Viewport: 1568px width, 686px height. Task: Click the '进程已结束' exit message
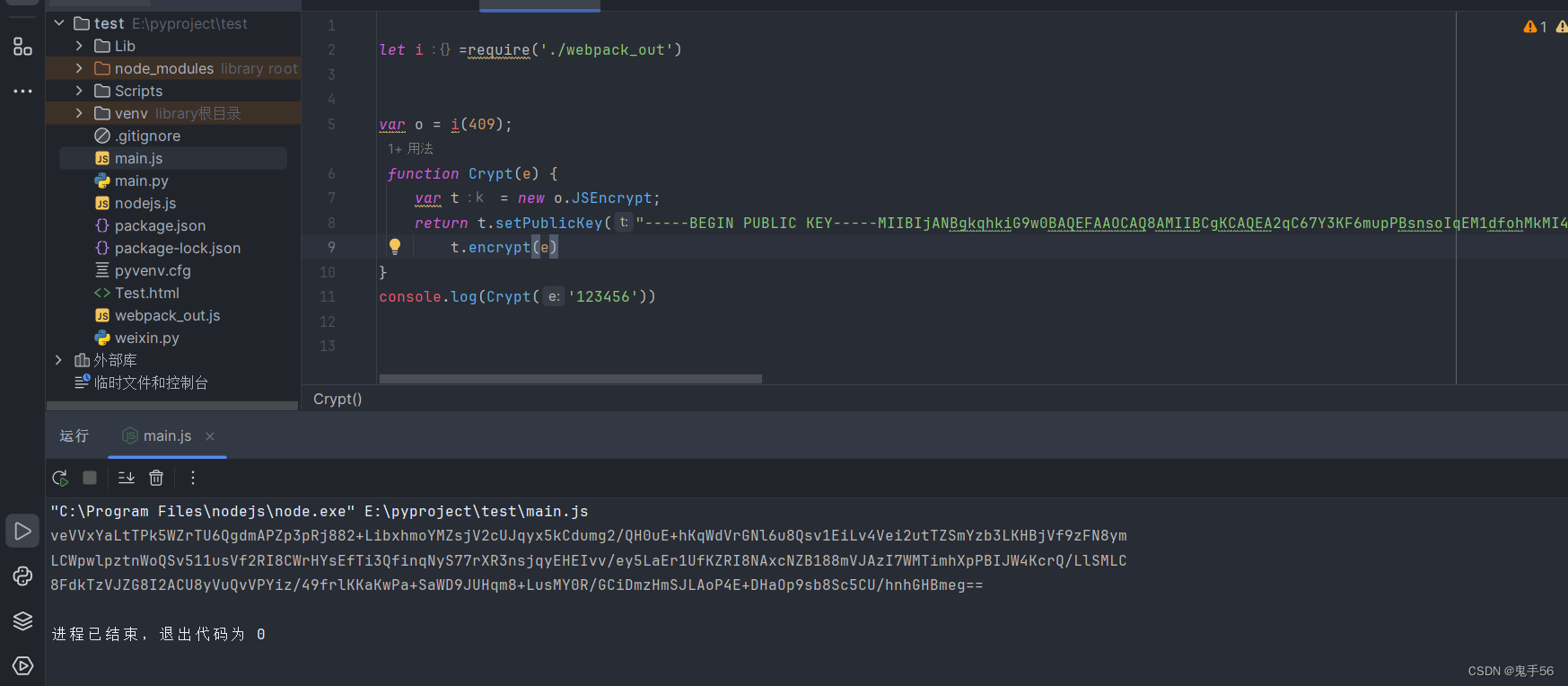pos(159,634)
